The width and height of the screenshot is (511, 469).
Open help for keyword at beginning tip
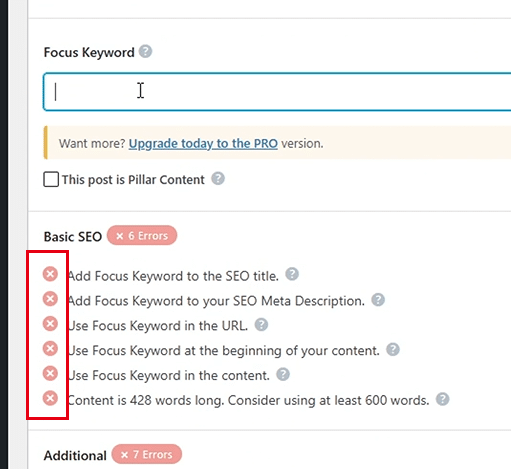[x=393, y=350]
